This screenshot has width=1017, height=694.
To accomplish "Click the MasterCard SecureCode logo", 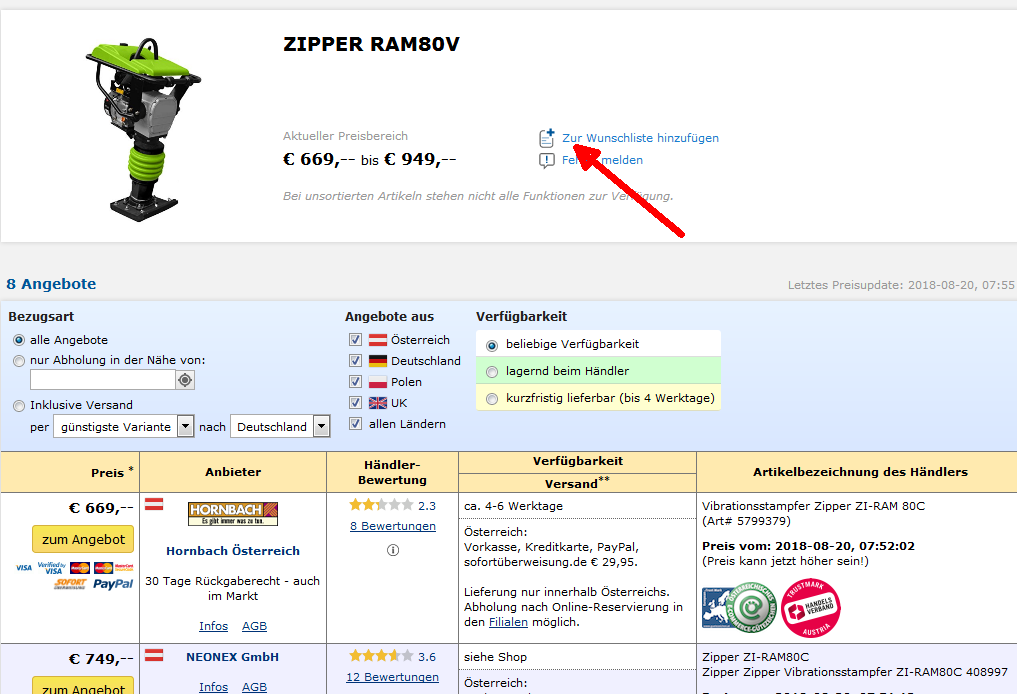I will point(114,568).
